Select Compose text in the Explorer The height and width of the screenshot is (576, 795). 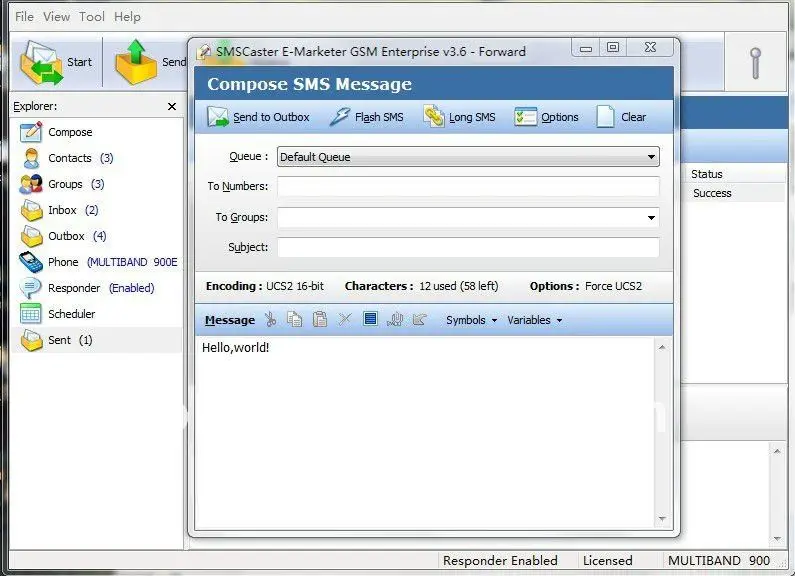[x=70, y=132]
